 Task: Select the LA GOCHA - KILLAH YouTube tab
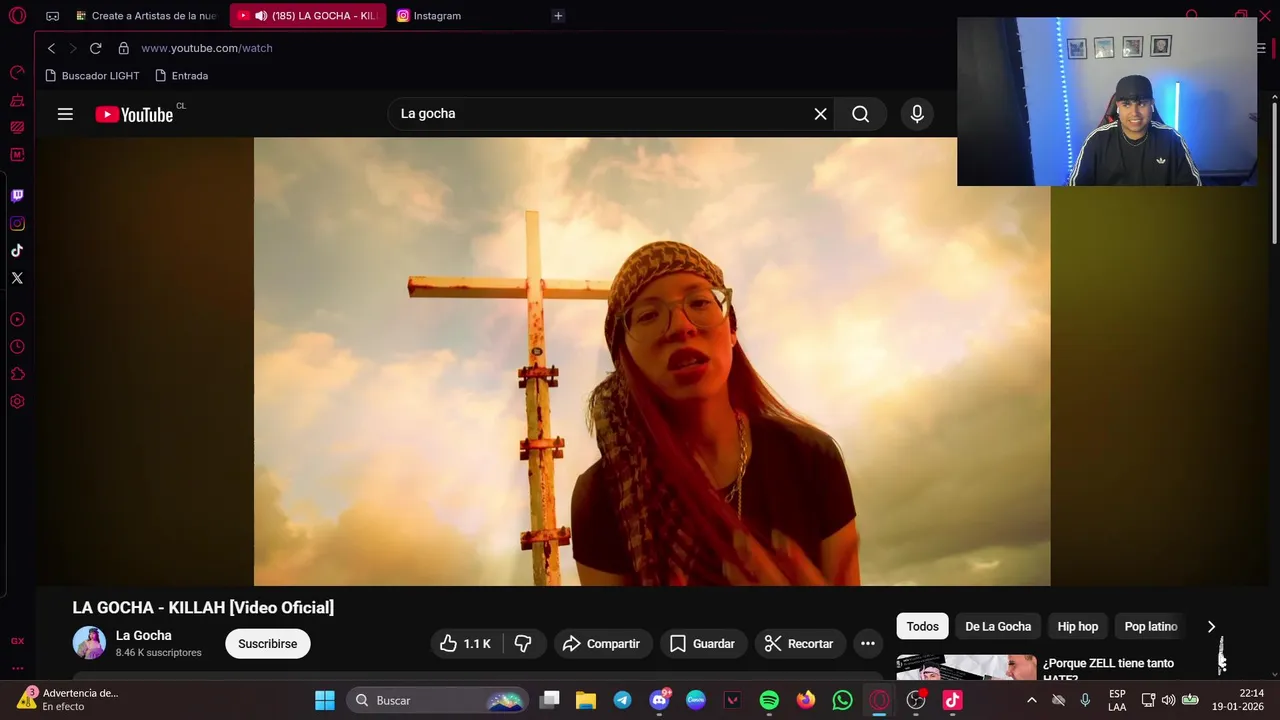click(308, 16)
